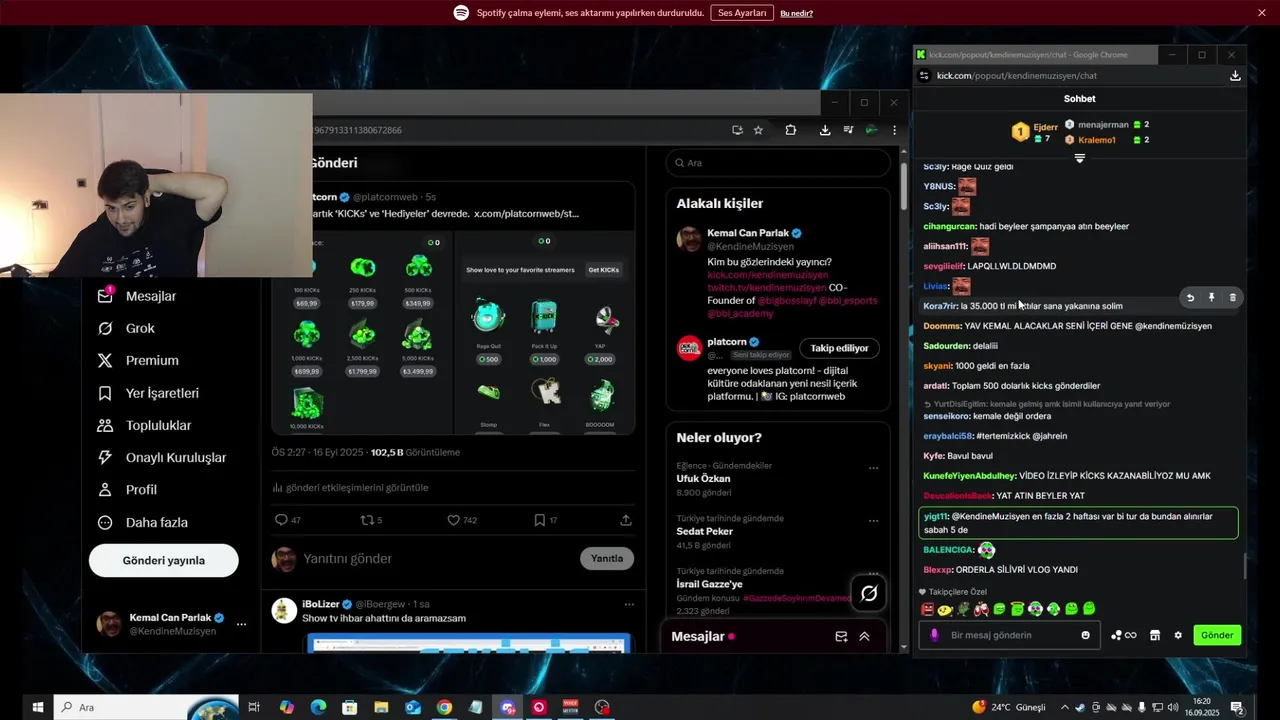Click the Kick channel points icon

point(1124,635)
